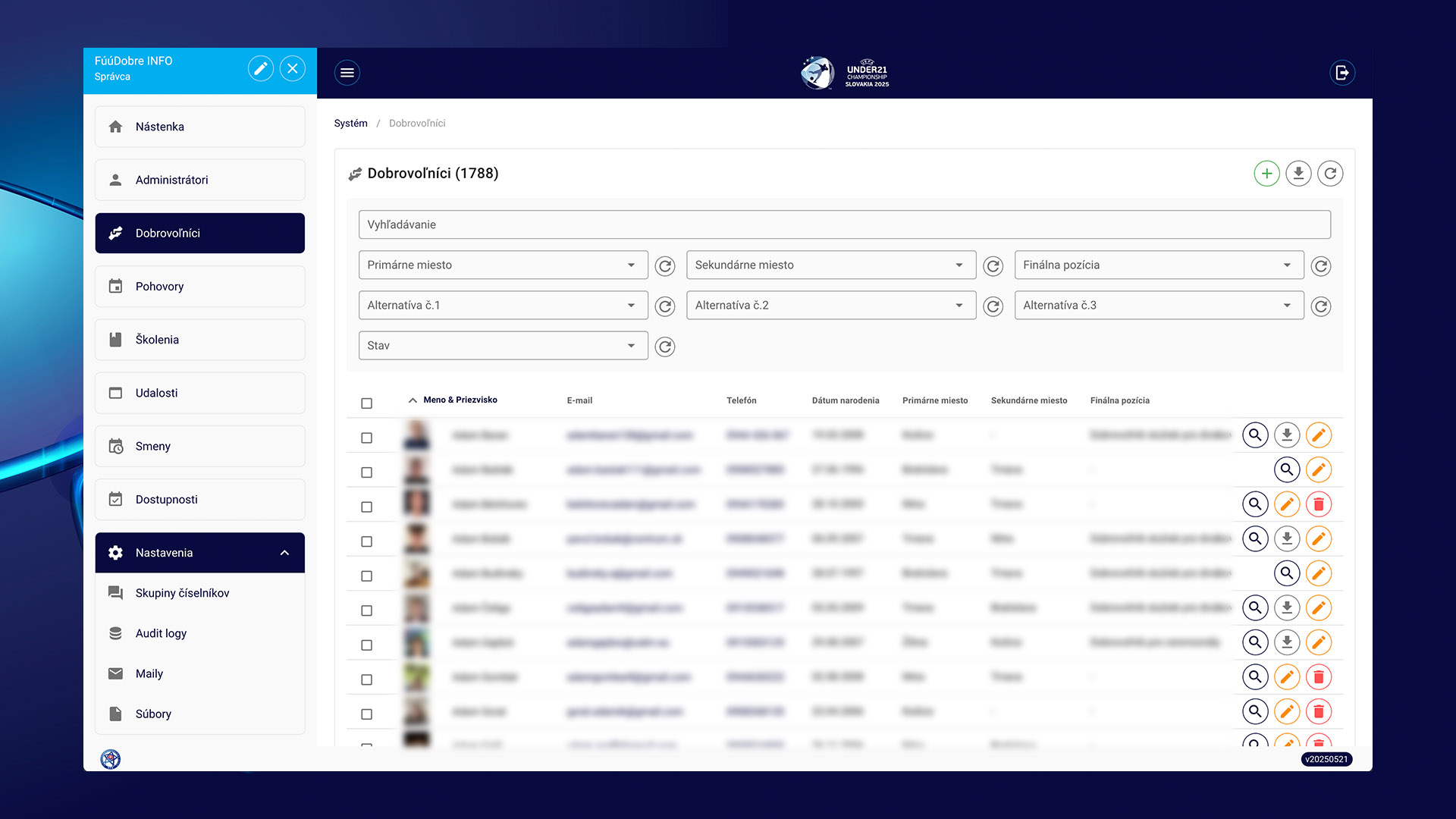Open the Sekundárne miesto dropdown
Screen dimensions: 1456x819
click(x=830, y=265)
